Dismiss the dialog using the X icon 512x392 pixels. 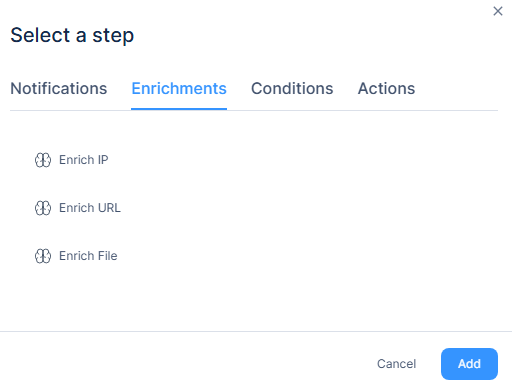498,11
